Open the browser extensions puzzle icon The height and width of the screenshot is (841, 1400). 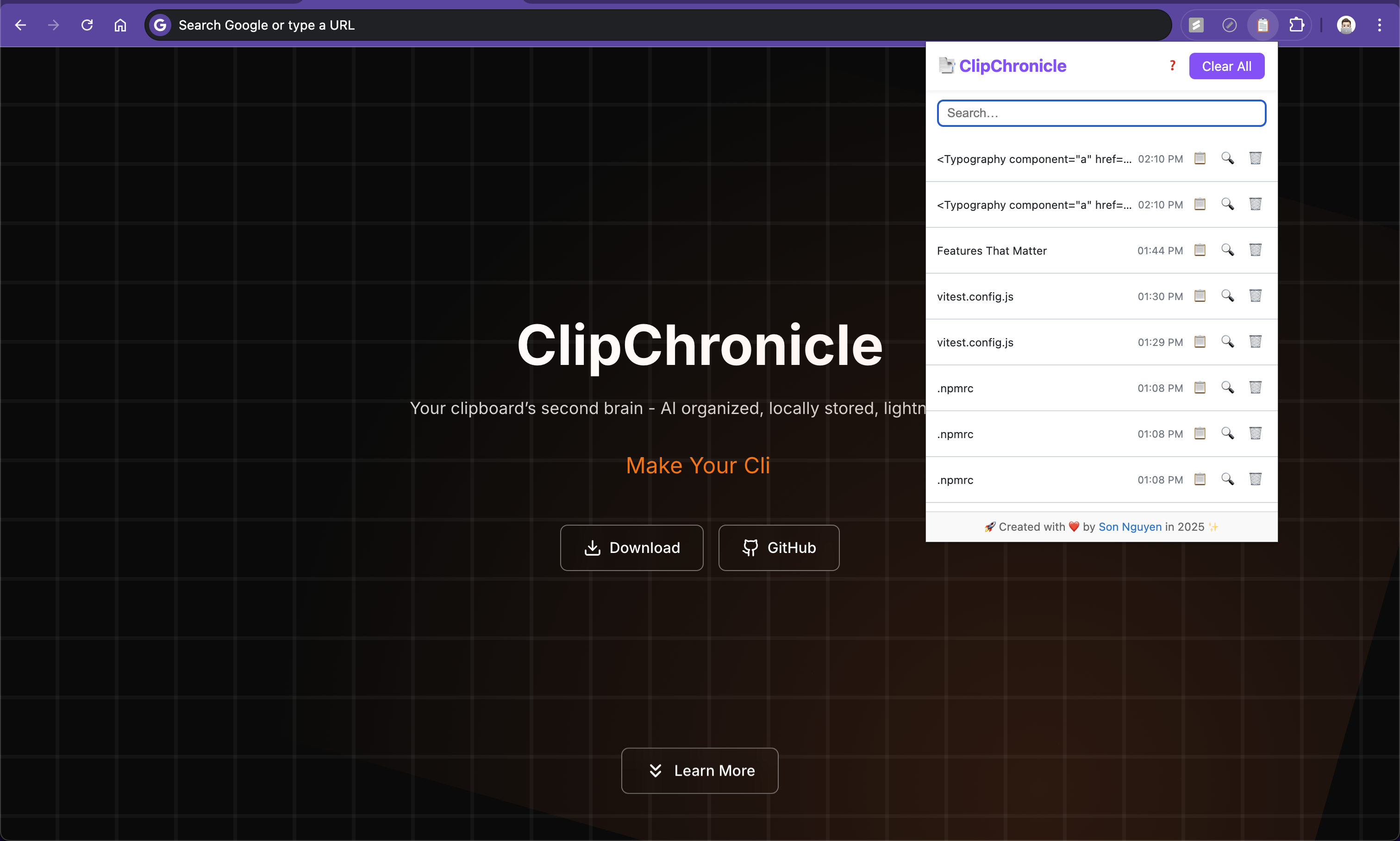(1296, 25)
